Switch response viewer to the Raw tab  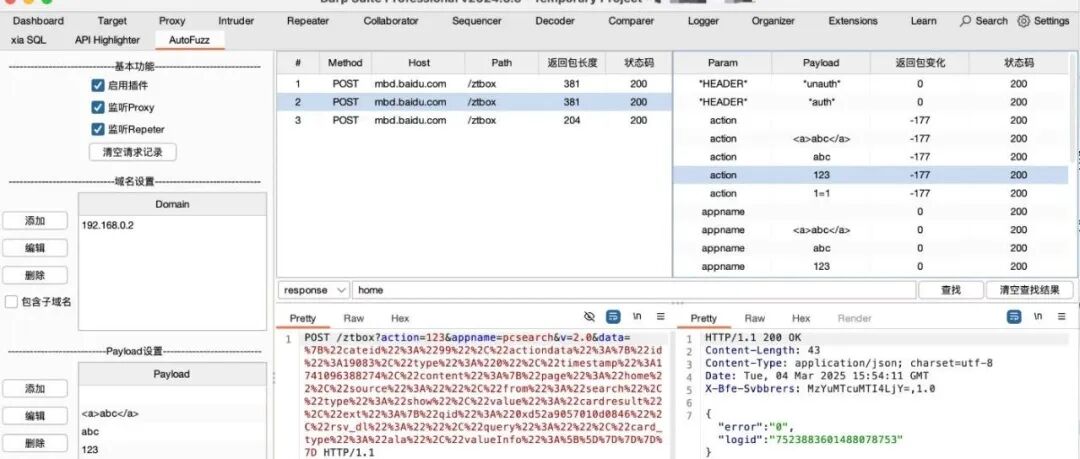point(755,318)
